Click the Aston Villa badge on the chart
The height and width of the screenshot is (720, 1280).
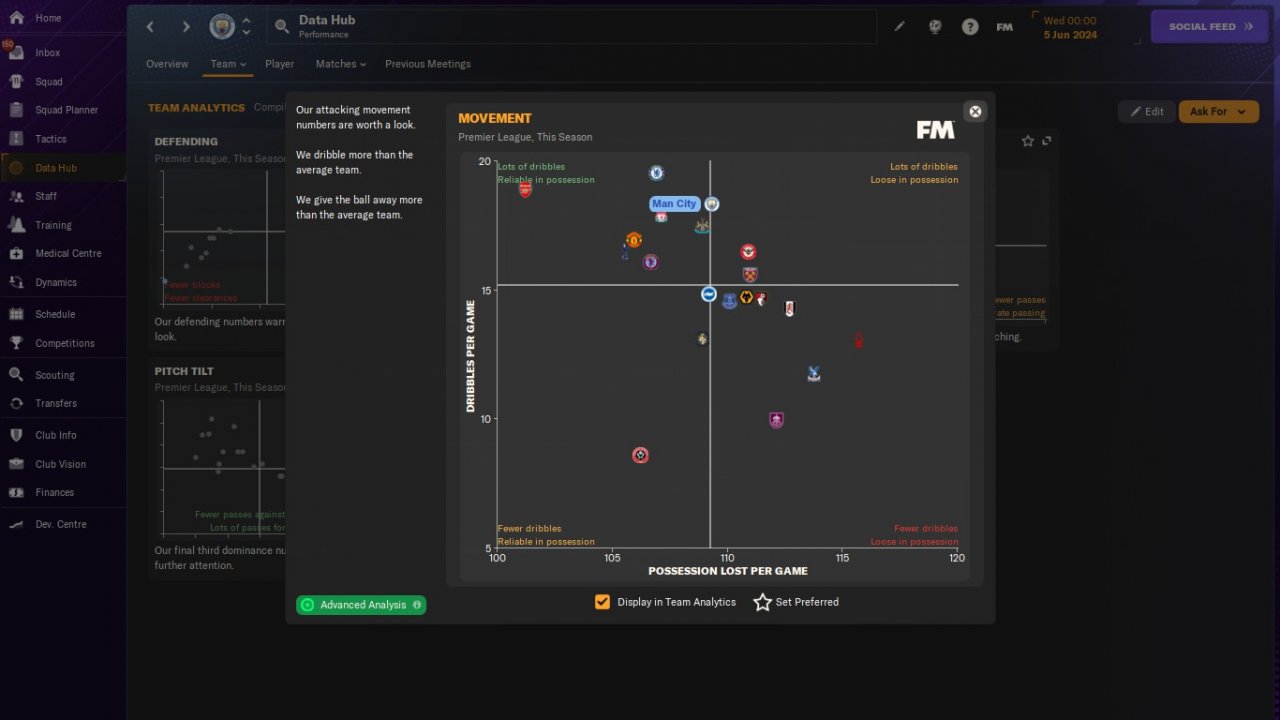coord(650,262)
